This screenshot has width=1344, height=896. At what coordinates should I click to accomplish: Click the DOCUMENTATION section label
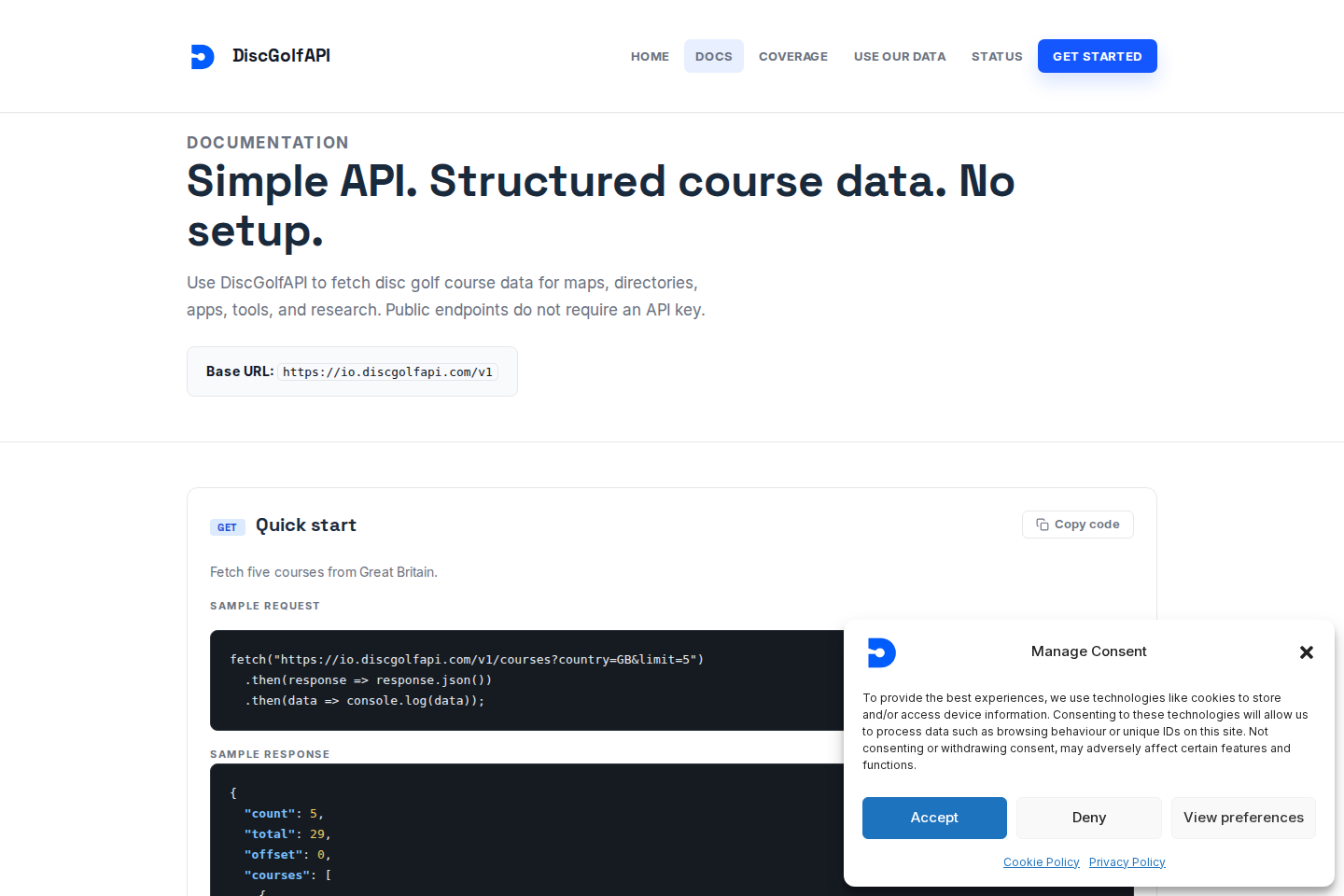pyautogui.click(x=268, y=143)
